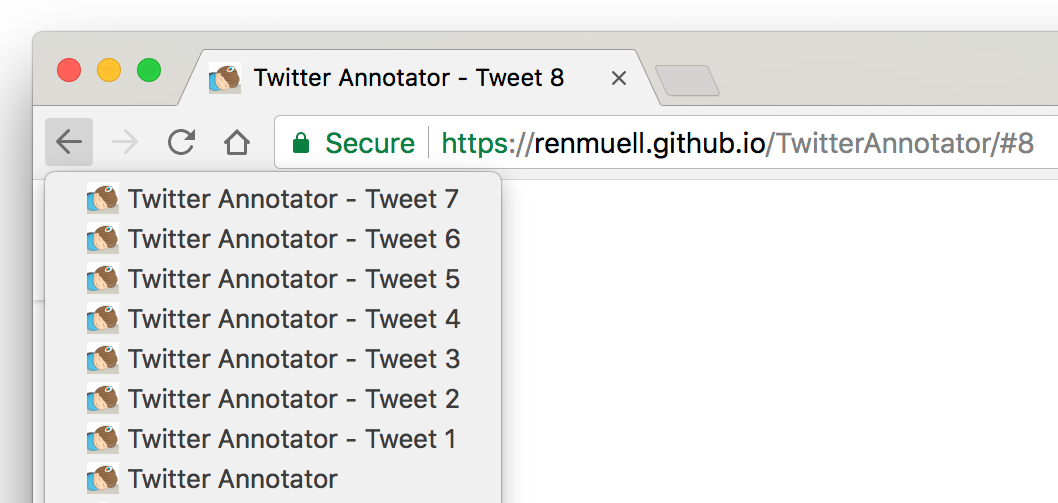Jump to Twitter Annotator - Tweet 3
1058x503 pixels.
[293, 359]
